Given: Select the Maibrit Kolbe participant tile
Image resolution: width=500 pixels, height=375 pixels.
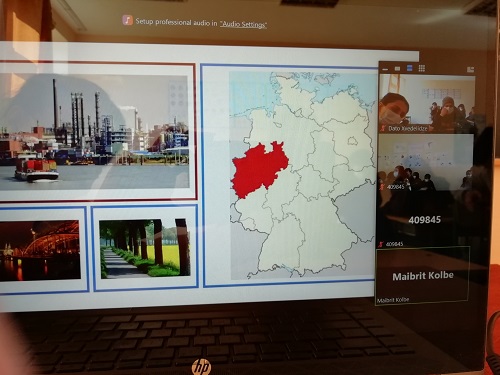Looking at the screenshot, I should click(x=423, y=275).
